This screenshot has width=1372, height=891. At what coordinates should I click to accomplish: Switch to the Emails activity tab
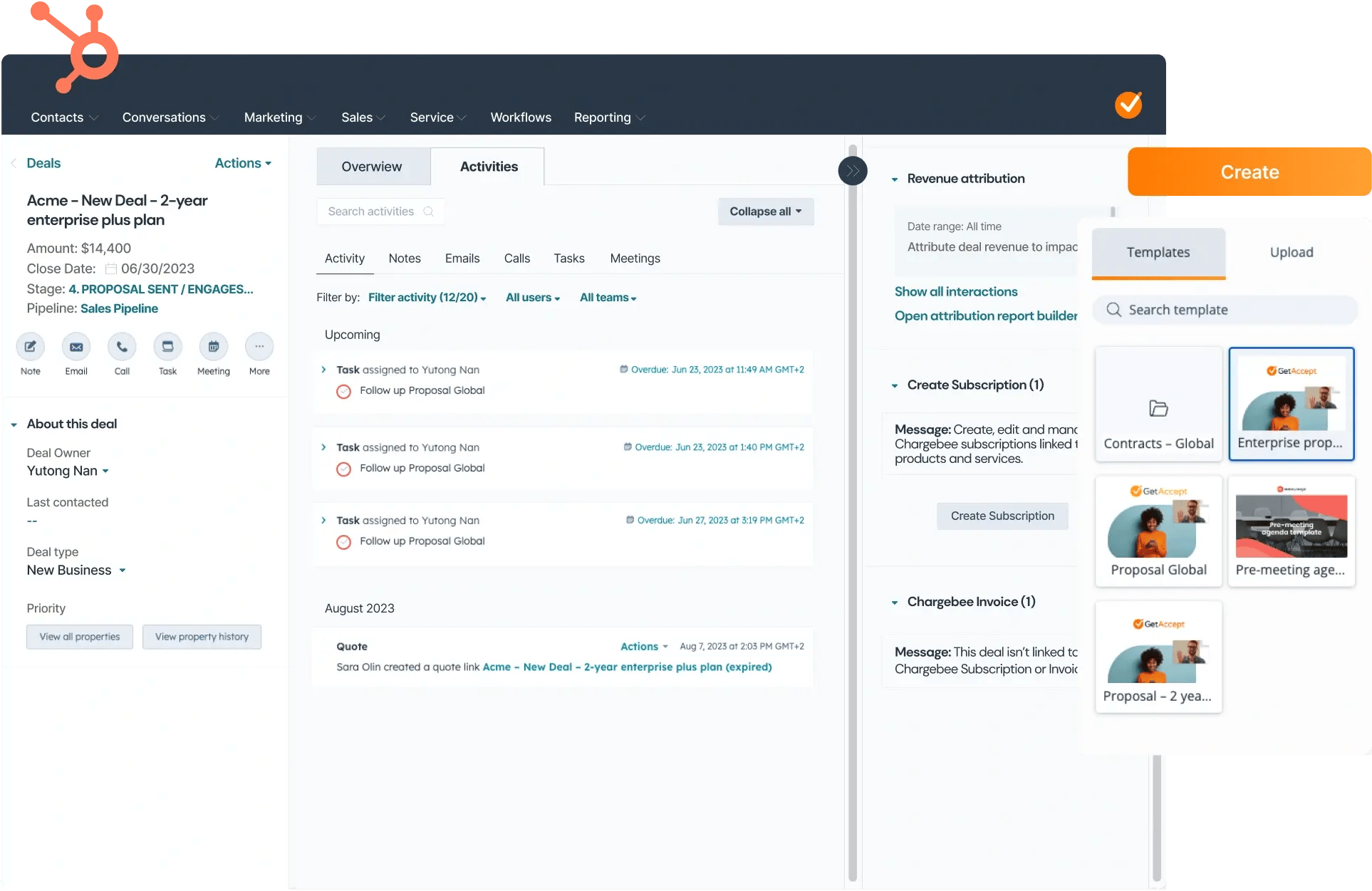tap(462, 259)
